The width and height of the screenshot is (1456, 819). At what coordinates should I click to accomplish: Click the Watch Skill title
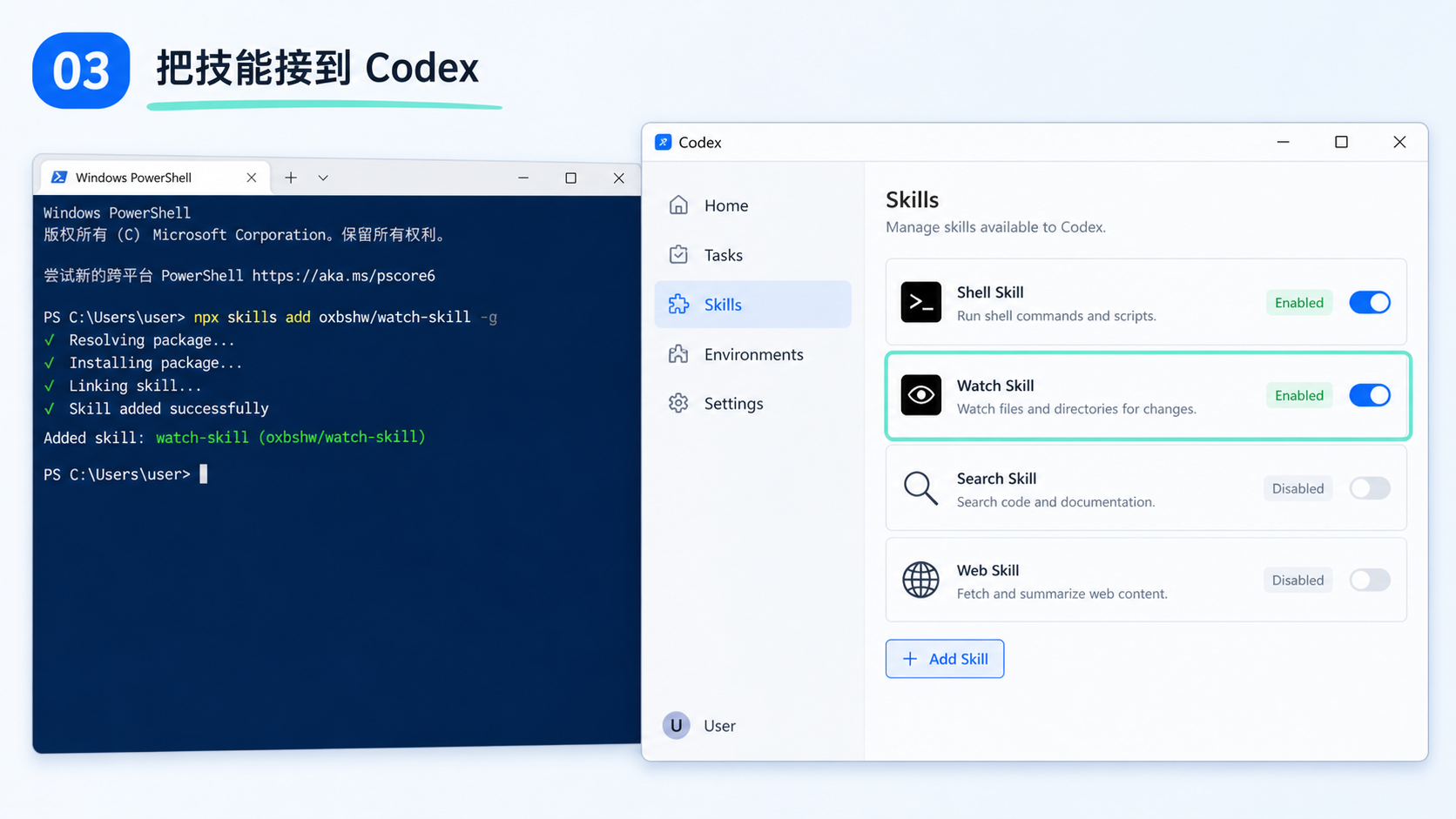click(995, 386)
